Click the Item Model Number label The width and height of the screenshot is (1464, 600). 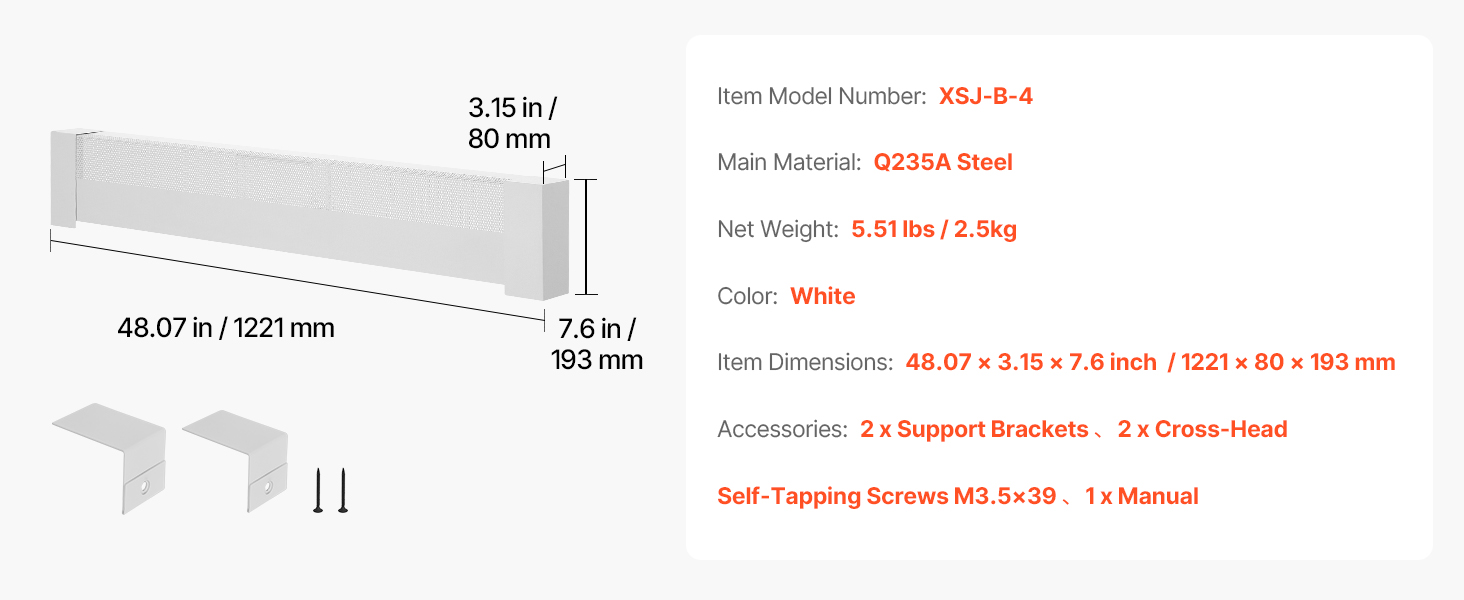822,96
